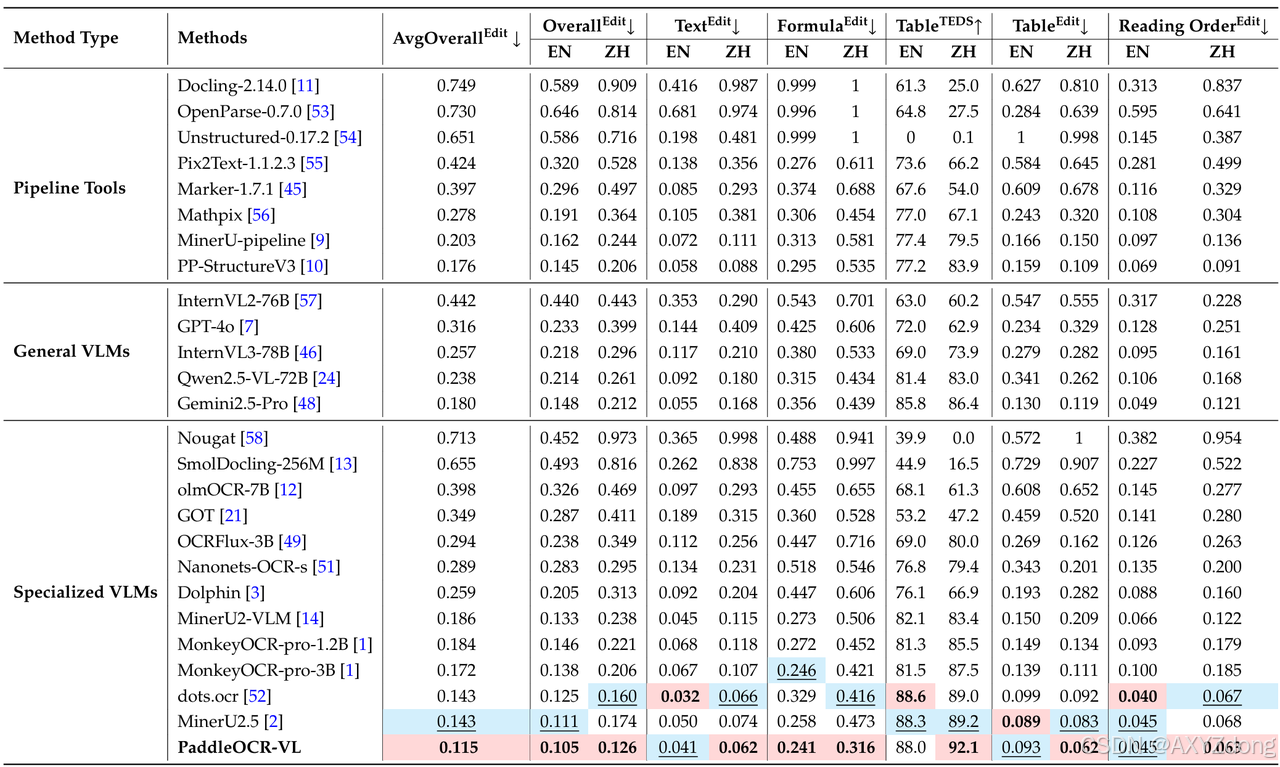
Task: Select the bold 0.089 Table Edit EN value for MinerU2.5
Action: pyautogui.click(x=1020, y=722)
